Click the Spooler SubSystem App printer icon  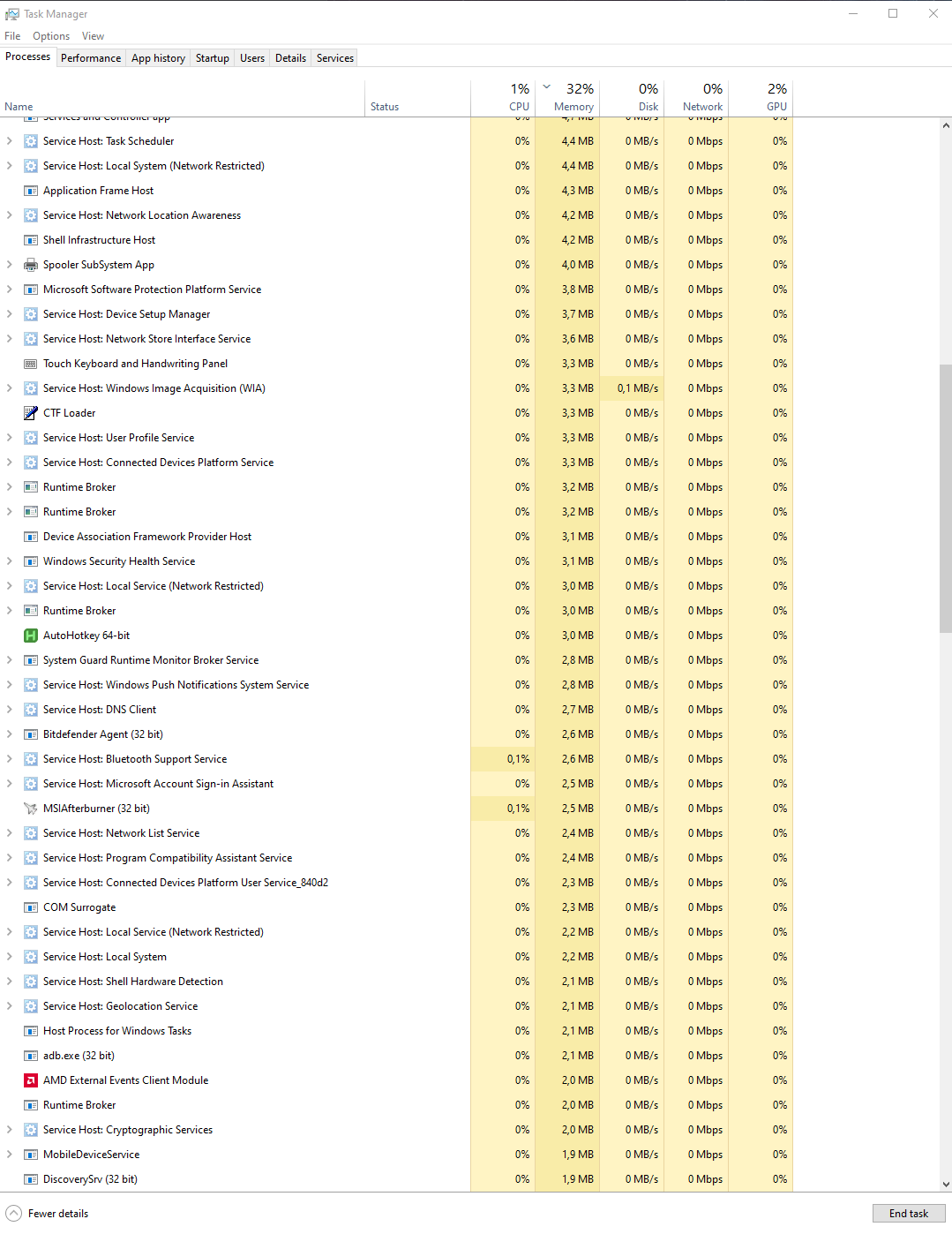point(31,265)
